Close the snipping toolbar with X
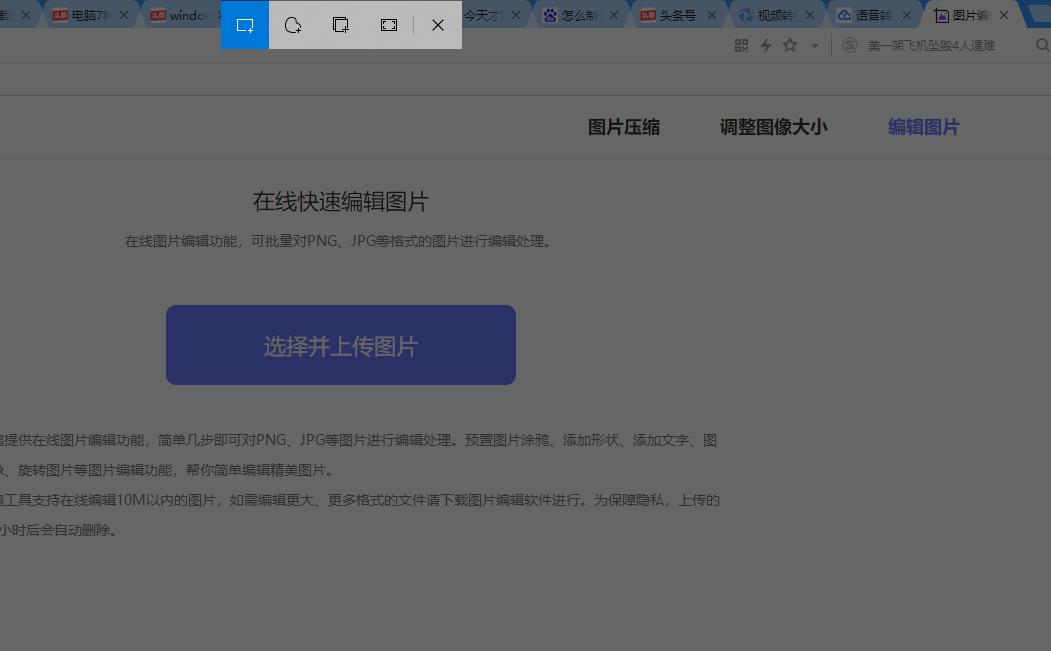This screenshot has height=651, width=1051. point(437,25)
